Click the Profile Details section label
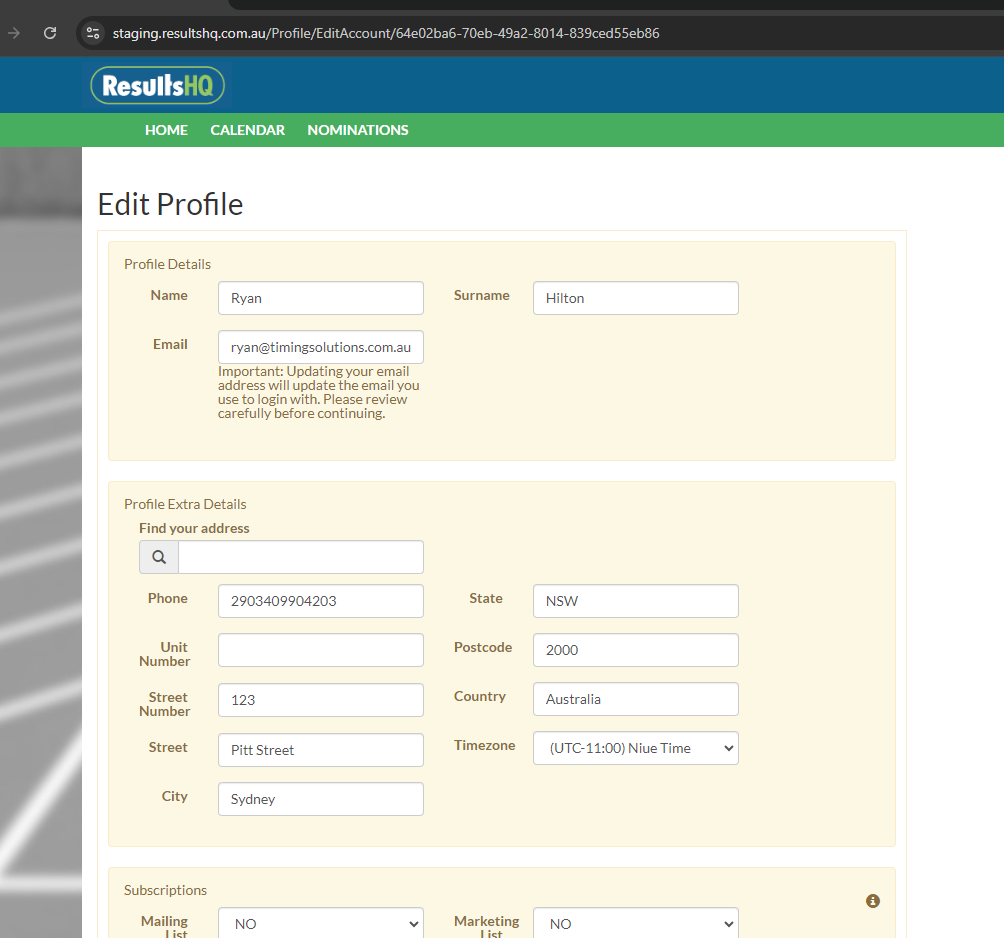1004x938 pixels. click(x=167, y=264)
